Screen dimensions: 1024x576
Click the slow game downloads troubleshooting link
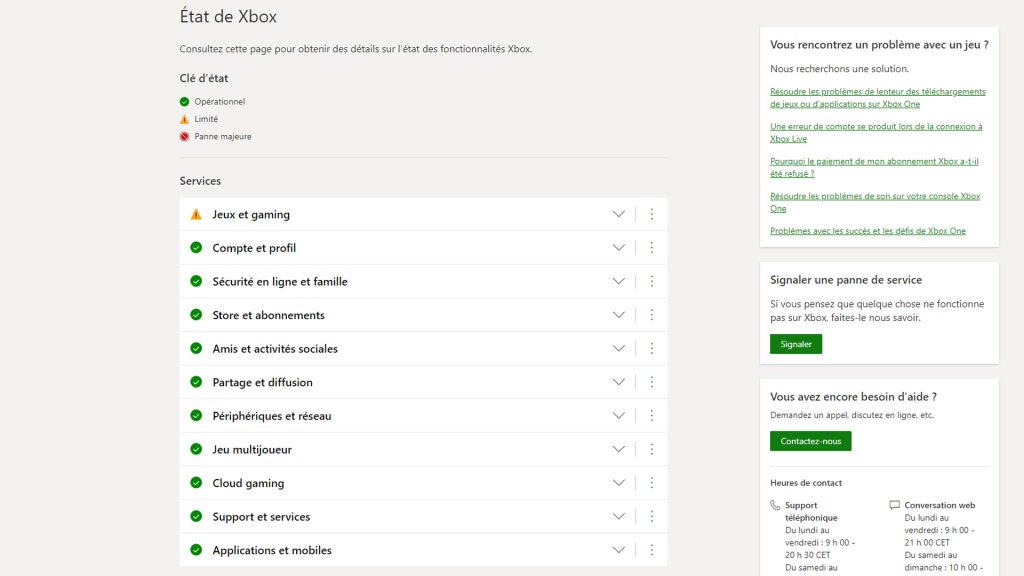click(x=876, y=97)
